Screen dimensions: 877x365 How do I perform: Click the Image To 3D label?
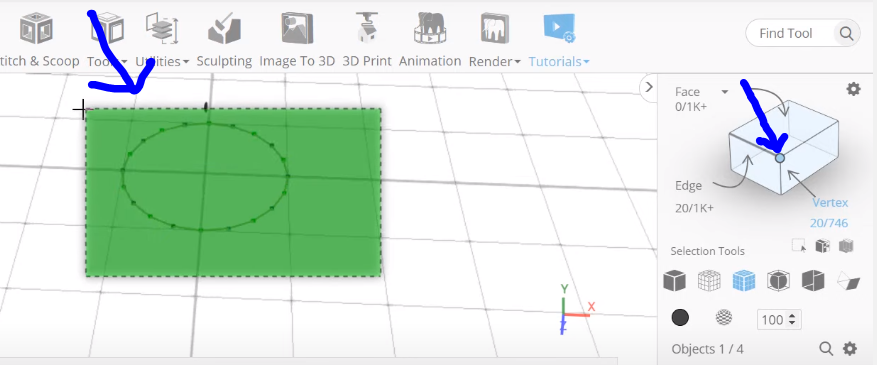[297, 61]
